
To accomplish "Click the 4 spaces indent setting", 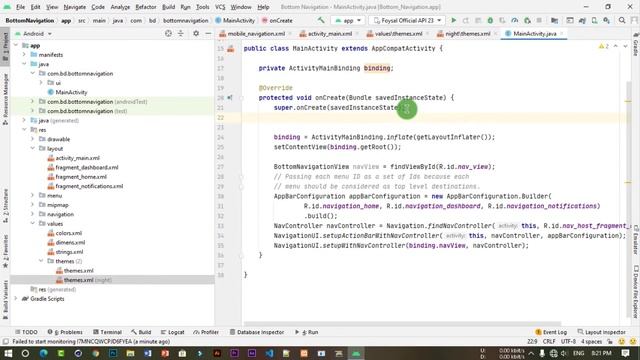I will click(x=591, y=342).
